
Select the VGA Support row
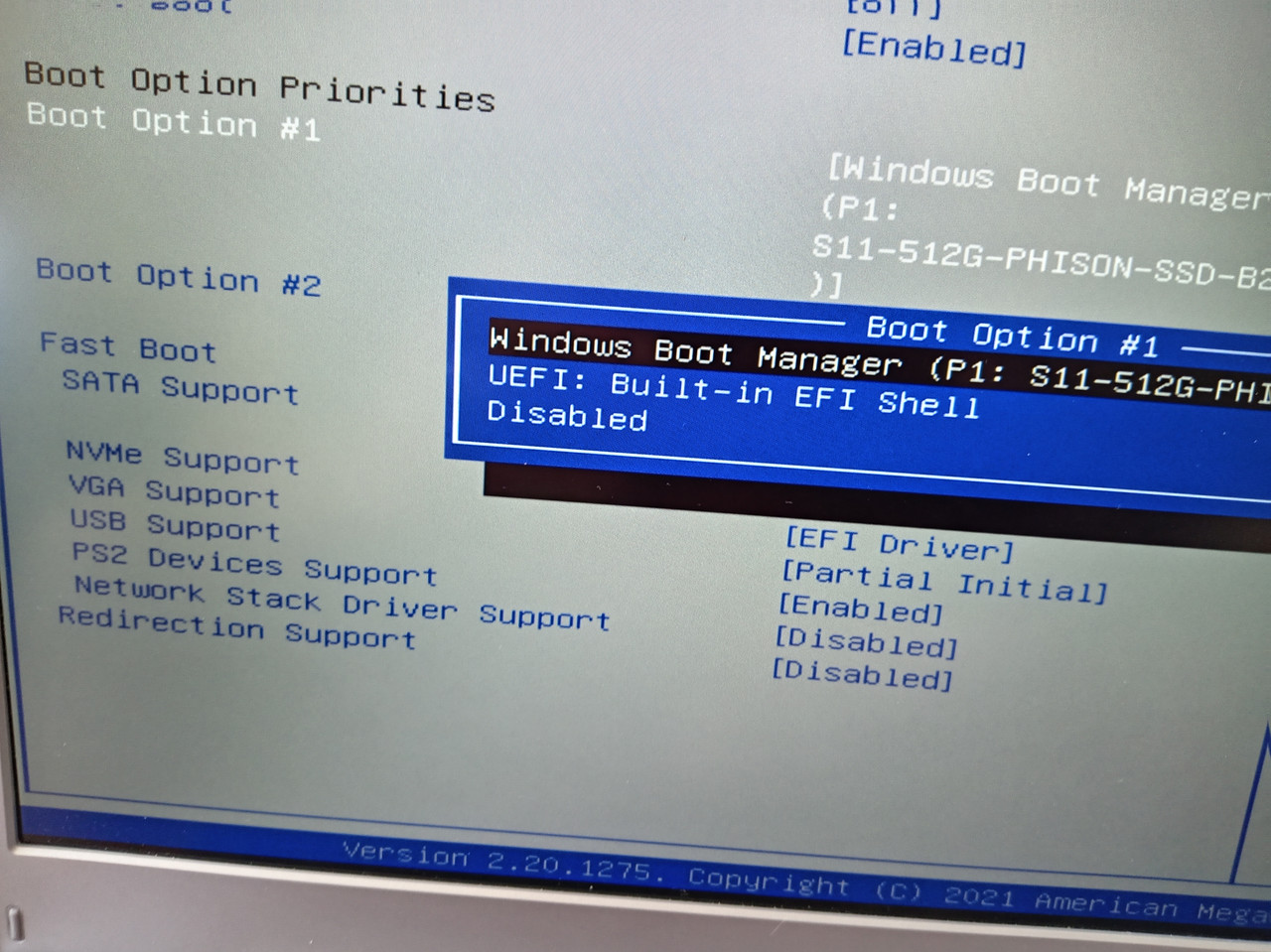coord(174,490)
